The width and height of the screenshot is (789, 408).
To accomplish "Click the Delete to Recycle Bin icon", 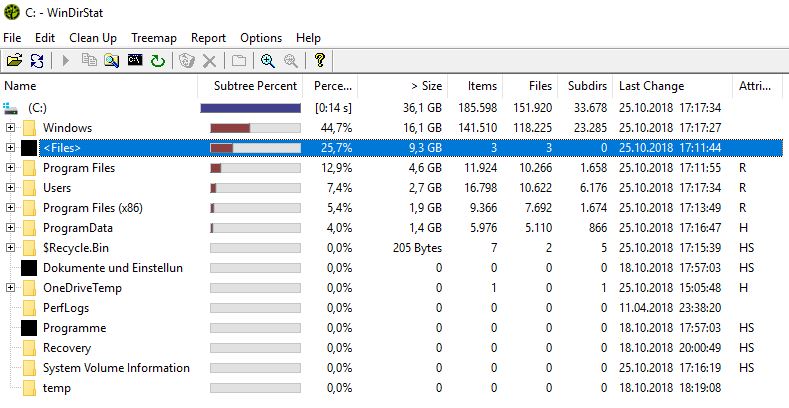I will point(187,61).
